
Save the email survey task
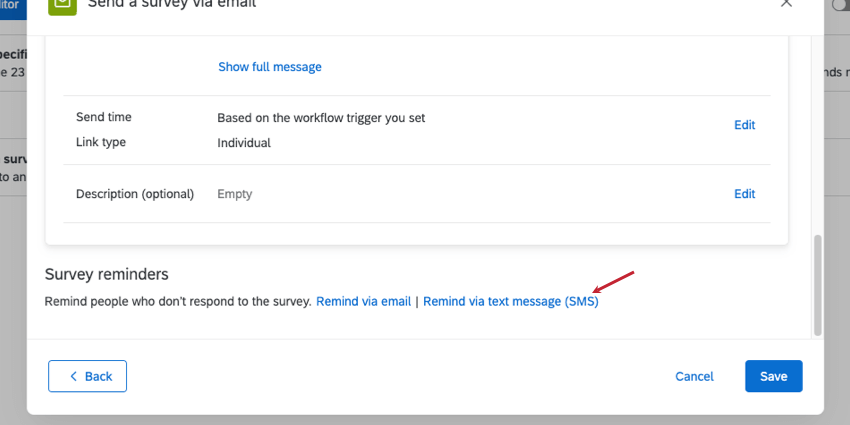pos(774,376)
